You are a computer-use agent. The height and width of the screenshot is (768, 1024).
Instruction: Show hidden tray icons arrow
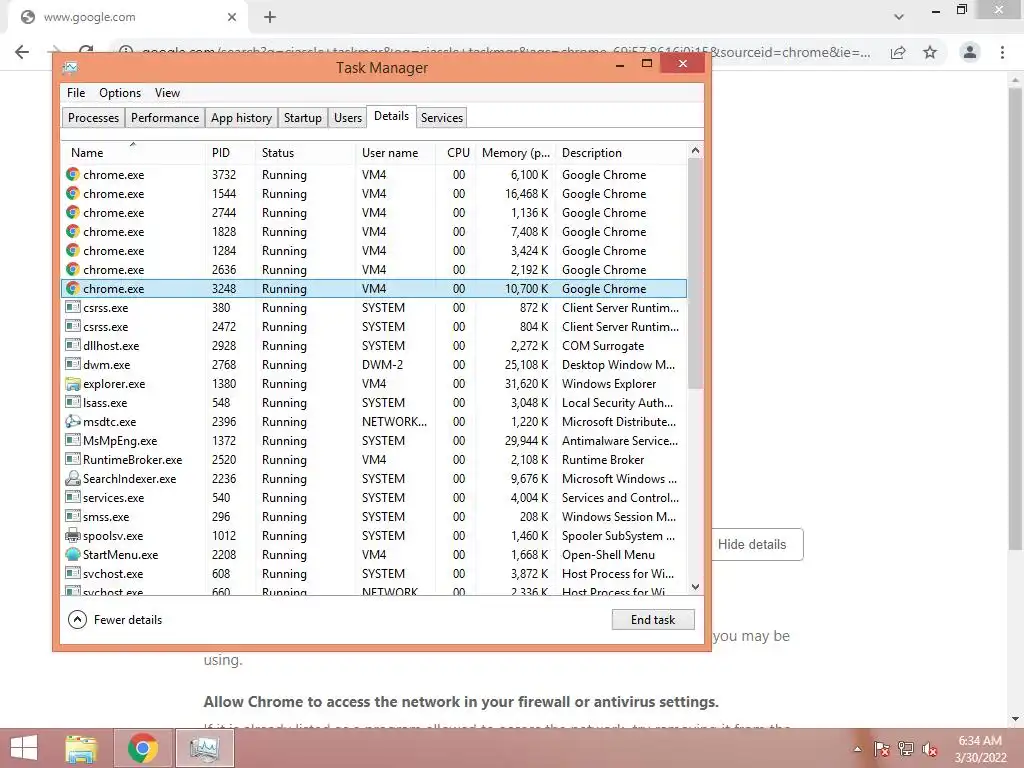click(x=857, y=749)
